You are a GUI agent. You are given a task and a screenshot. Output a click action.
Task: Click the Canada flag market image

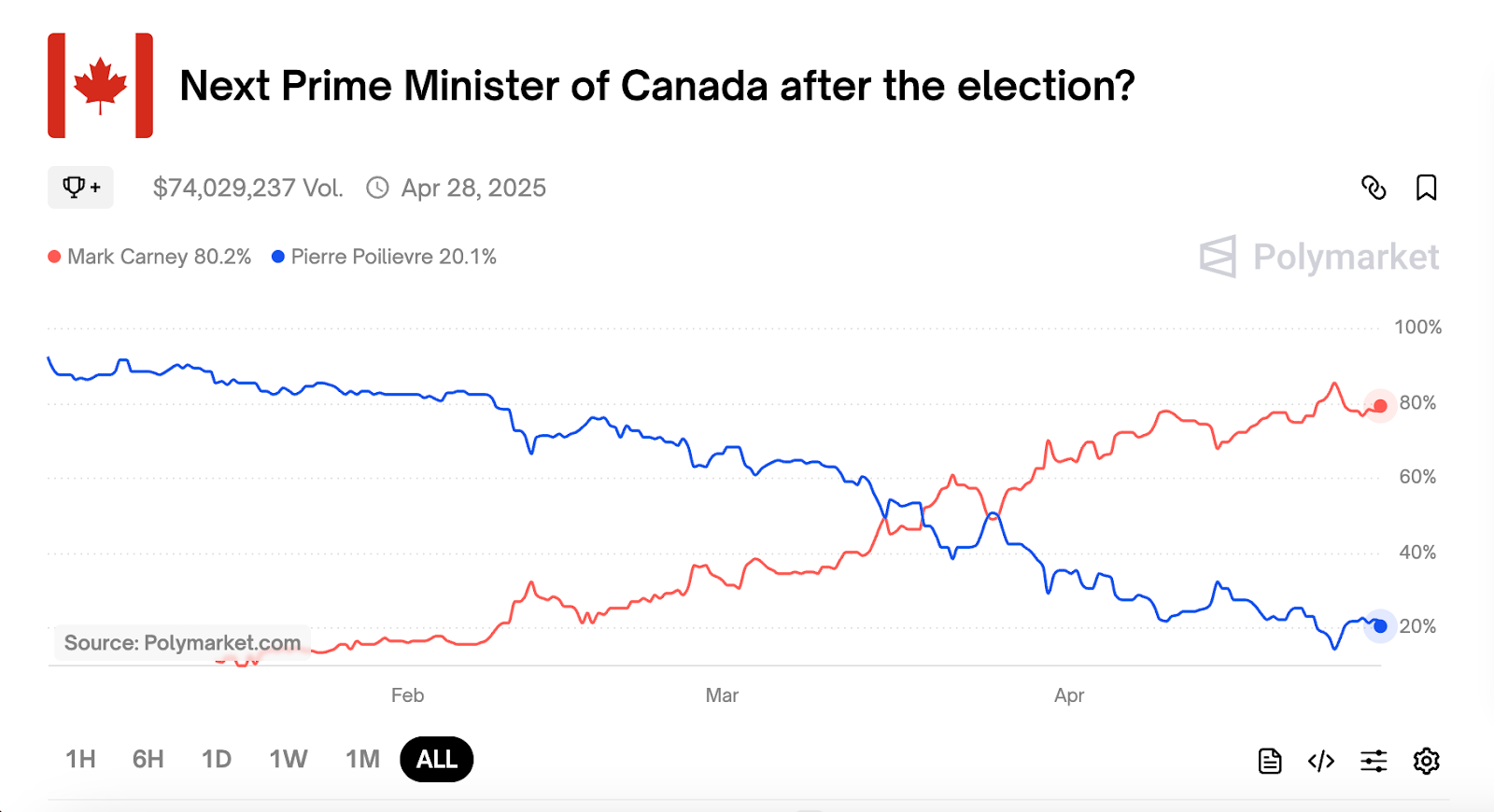101,86
